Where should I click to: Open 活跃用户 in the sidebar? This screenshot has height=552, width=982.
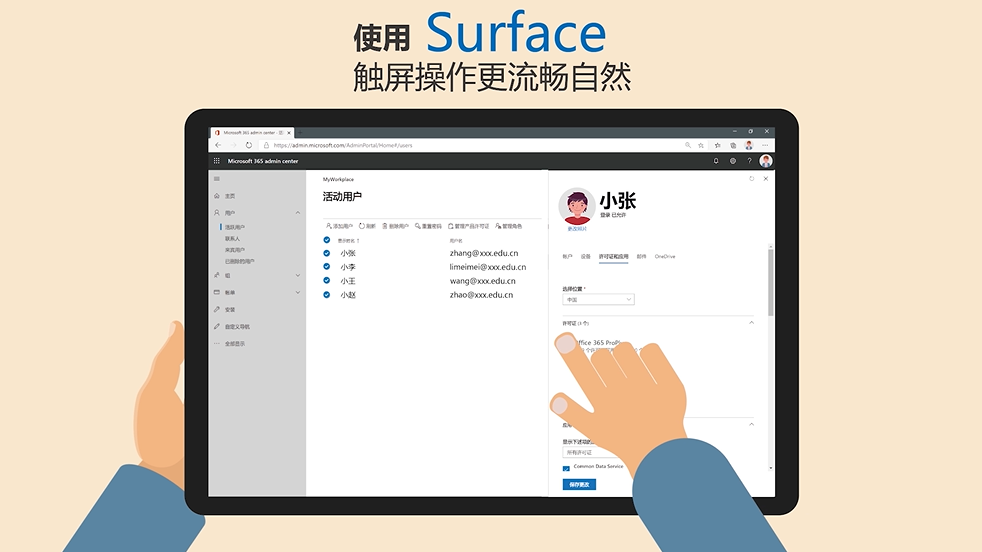tap(235, 227)
